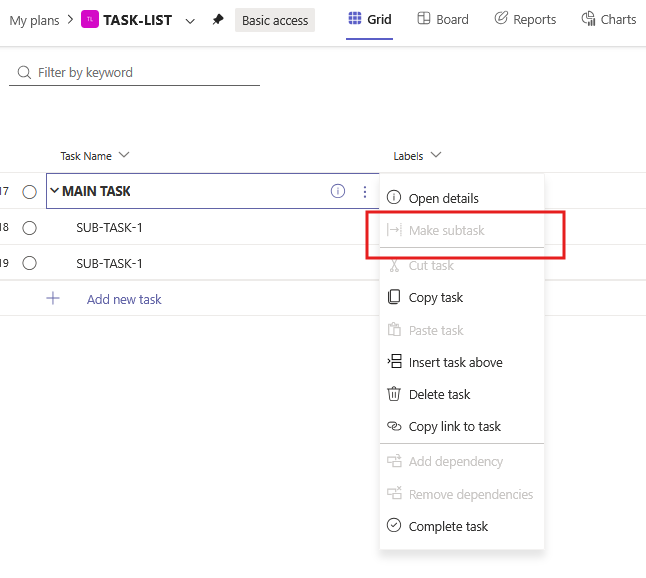
Task: Click the Copy task clipboard icon
Action: point(394,297)
